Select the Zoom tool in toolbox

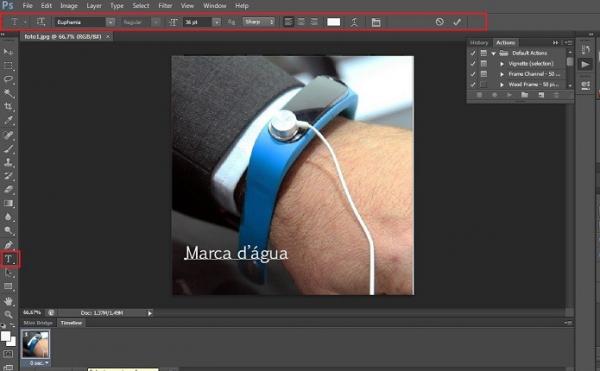click(x=8, y=314)
